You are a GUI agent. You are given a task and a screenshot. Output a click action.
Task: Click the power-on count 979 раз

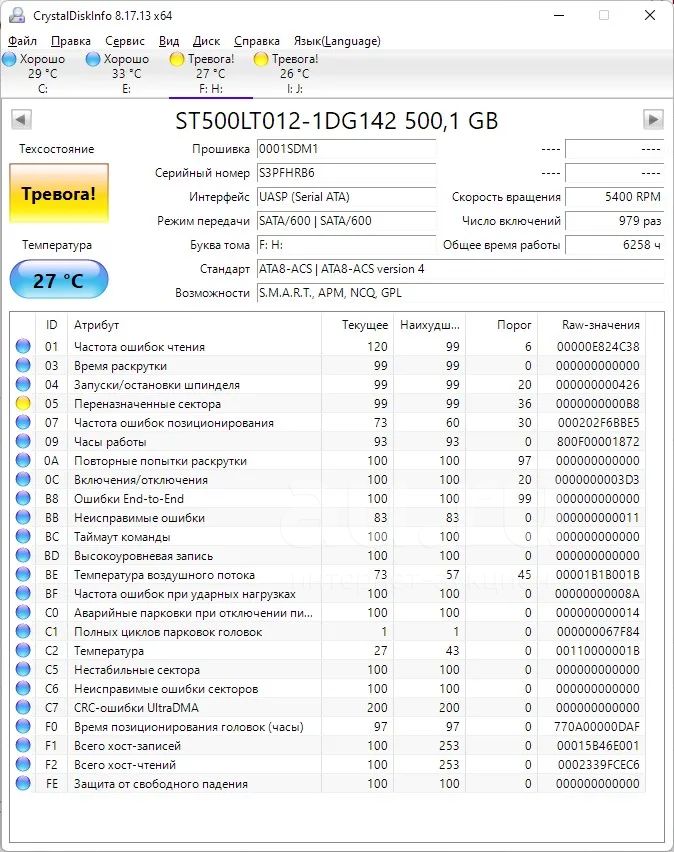coord(614,221)
